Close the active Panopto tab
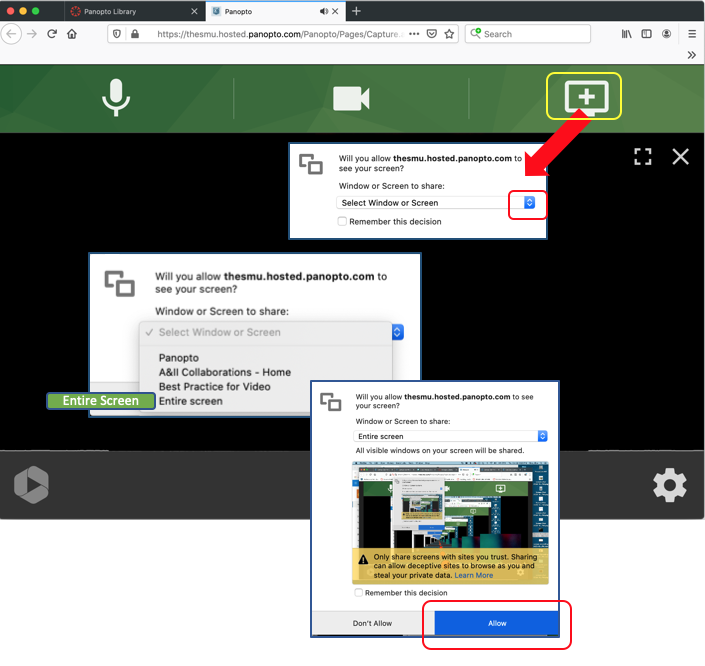Screen dimensions: 705x666 pyautogui.click(x=335, y=11)
